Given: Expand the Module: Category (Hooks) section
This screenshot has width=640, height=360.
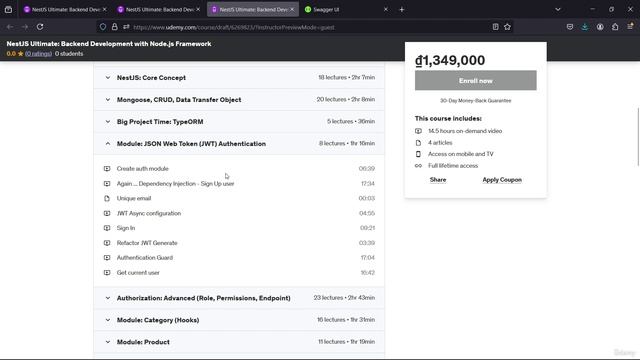Looking at the screenshot, I should point(239,320).
